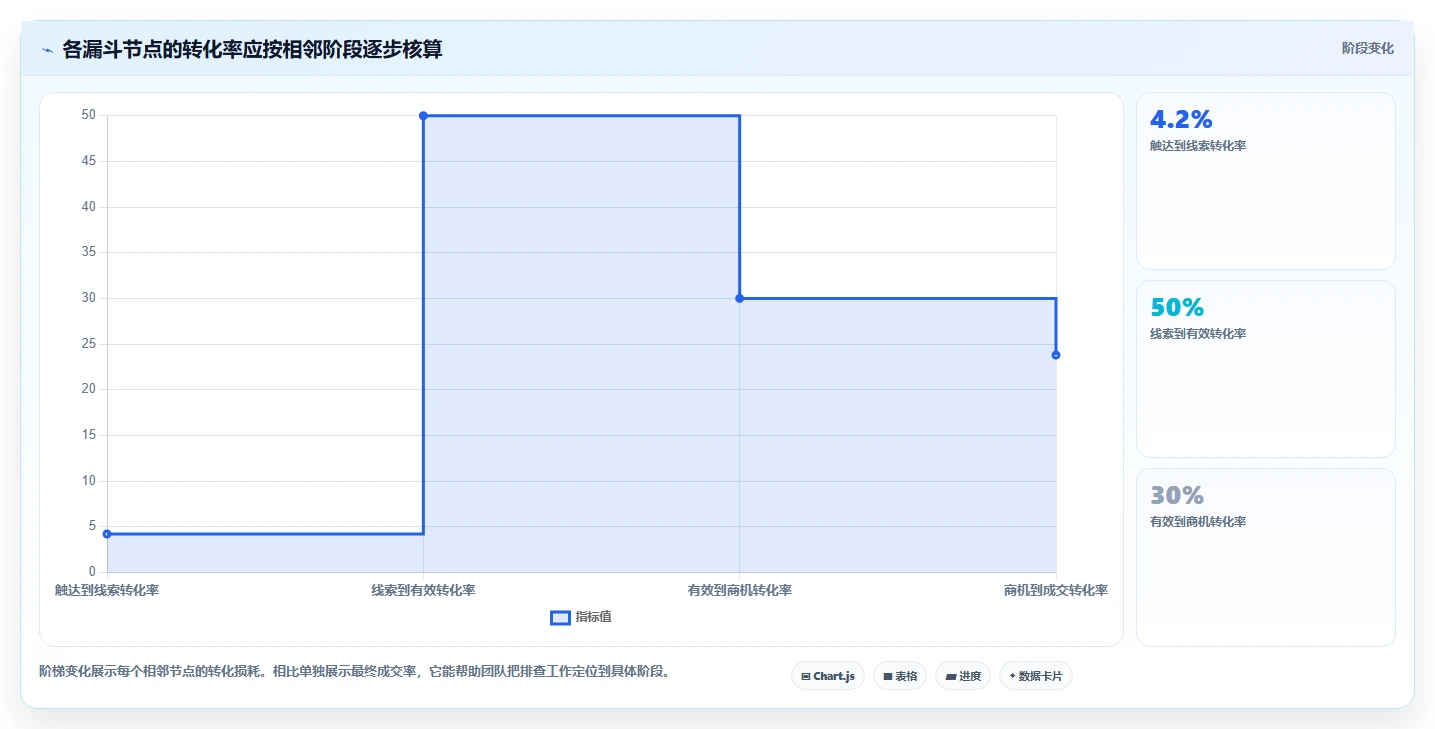This screenshot has height=729, width=1435.
Task: Select the 表格 chip
Action: point(900,676)
